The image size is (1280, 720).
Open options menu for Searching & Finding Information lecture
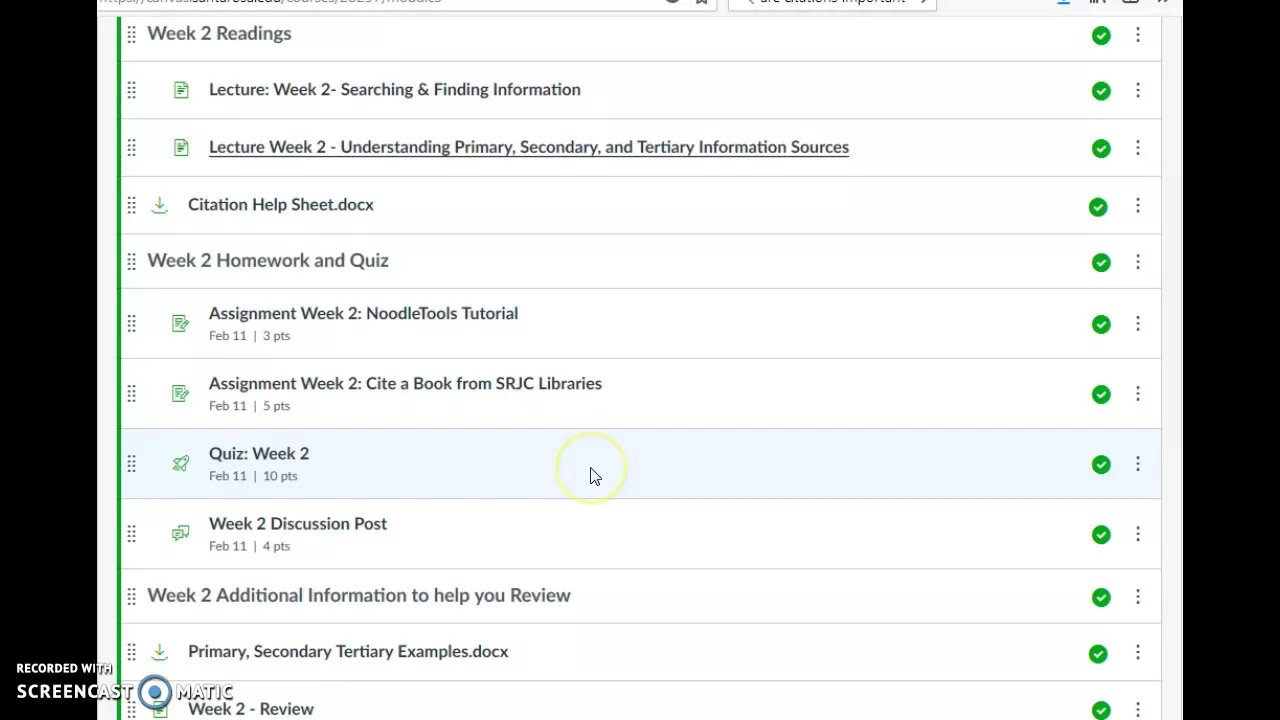[x=1137, y=91]
